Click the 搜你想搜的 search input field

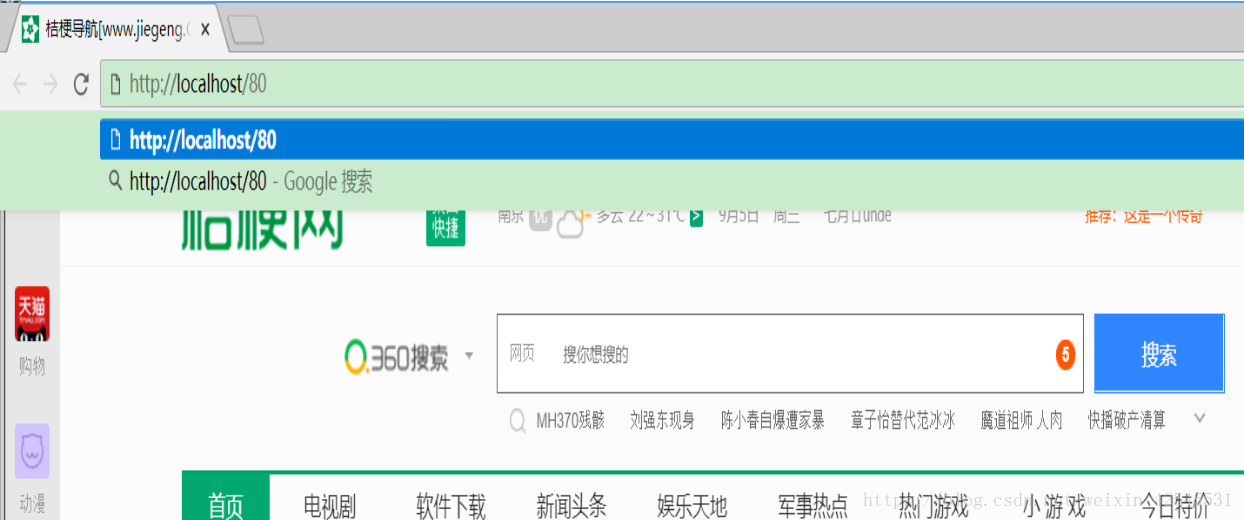[788, 353]
